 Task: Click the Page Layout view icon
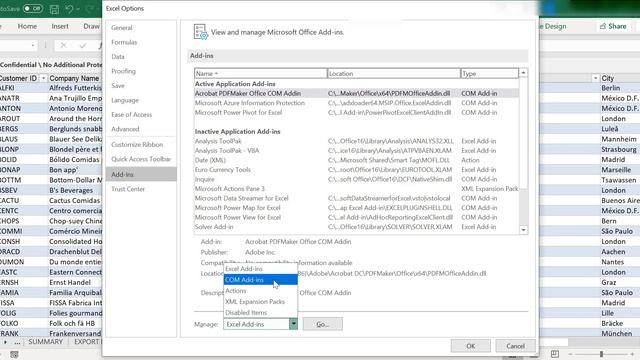pos(555,354)
